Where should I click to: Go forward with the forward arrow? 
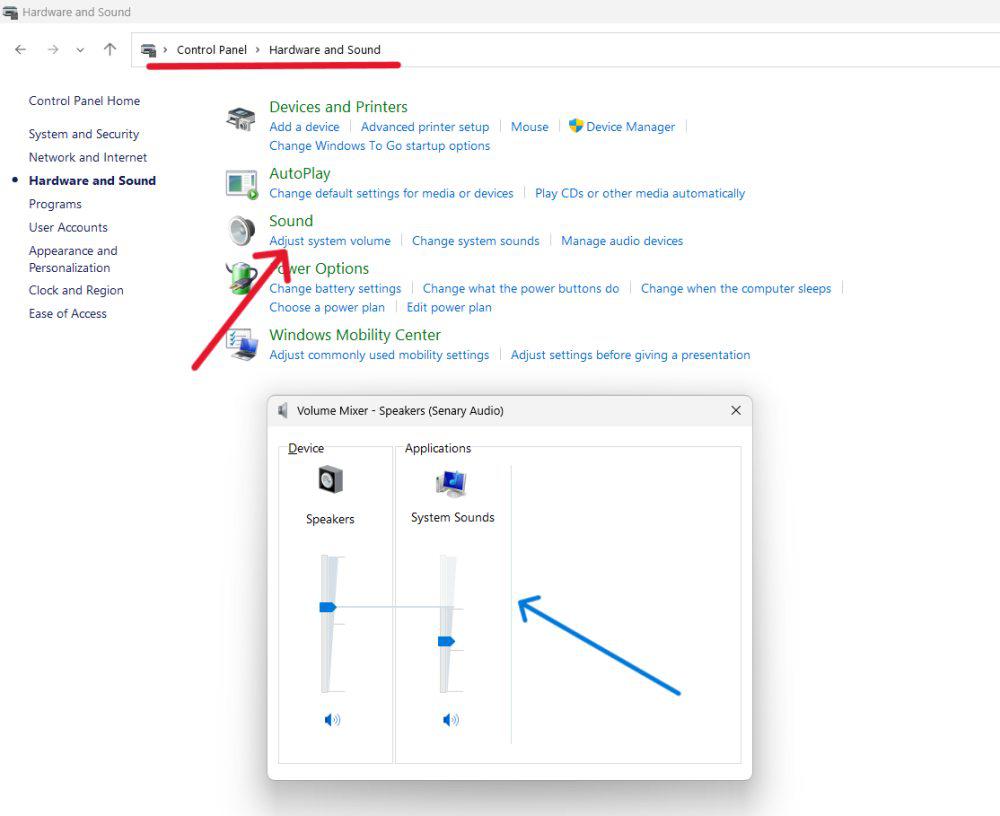coord(53,50)
